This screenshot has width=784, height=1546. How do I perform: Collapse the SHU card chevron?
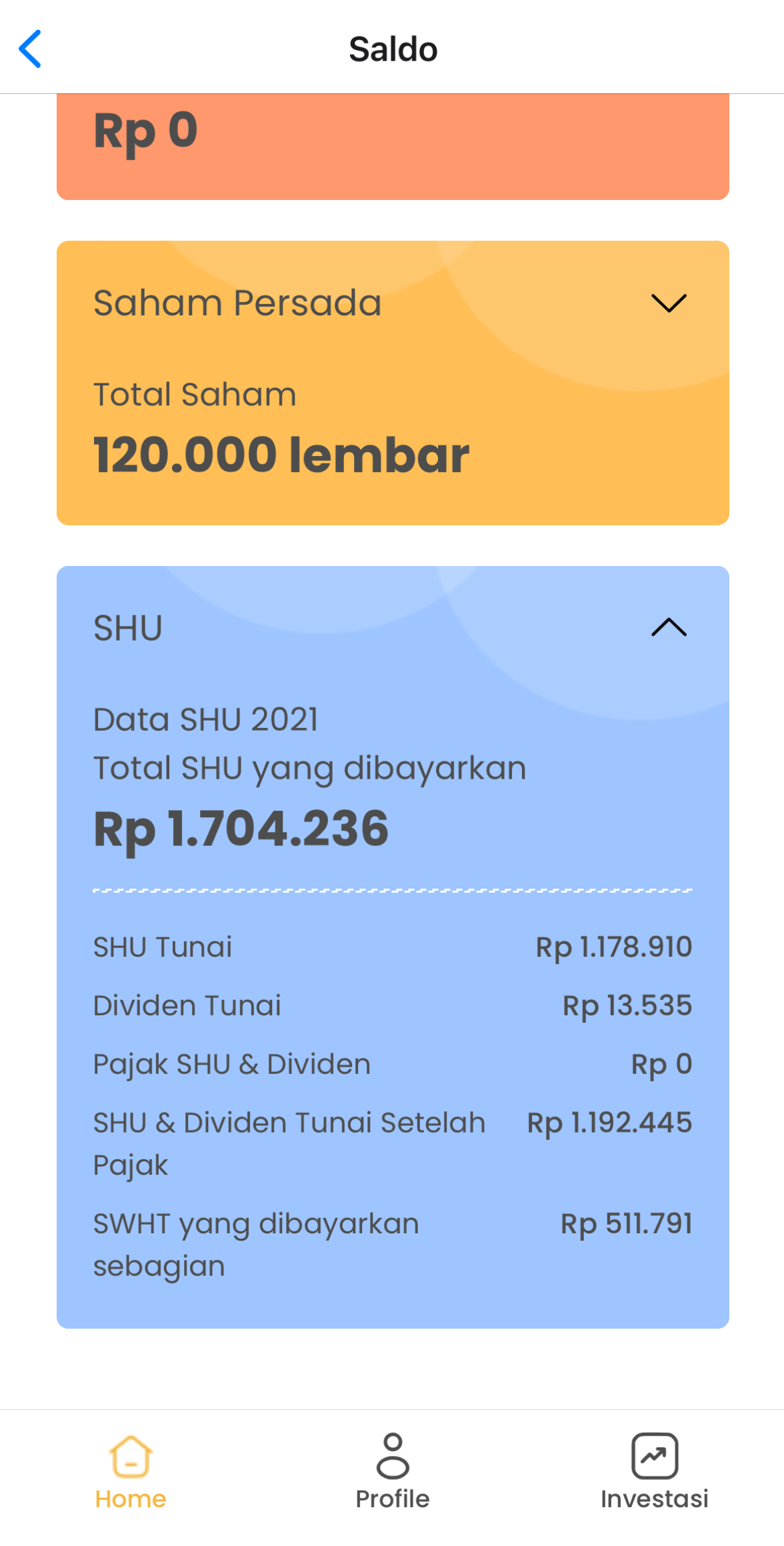[x=669, y=627]
